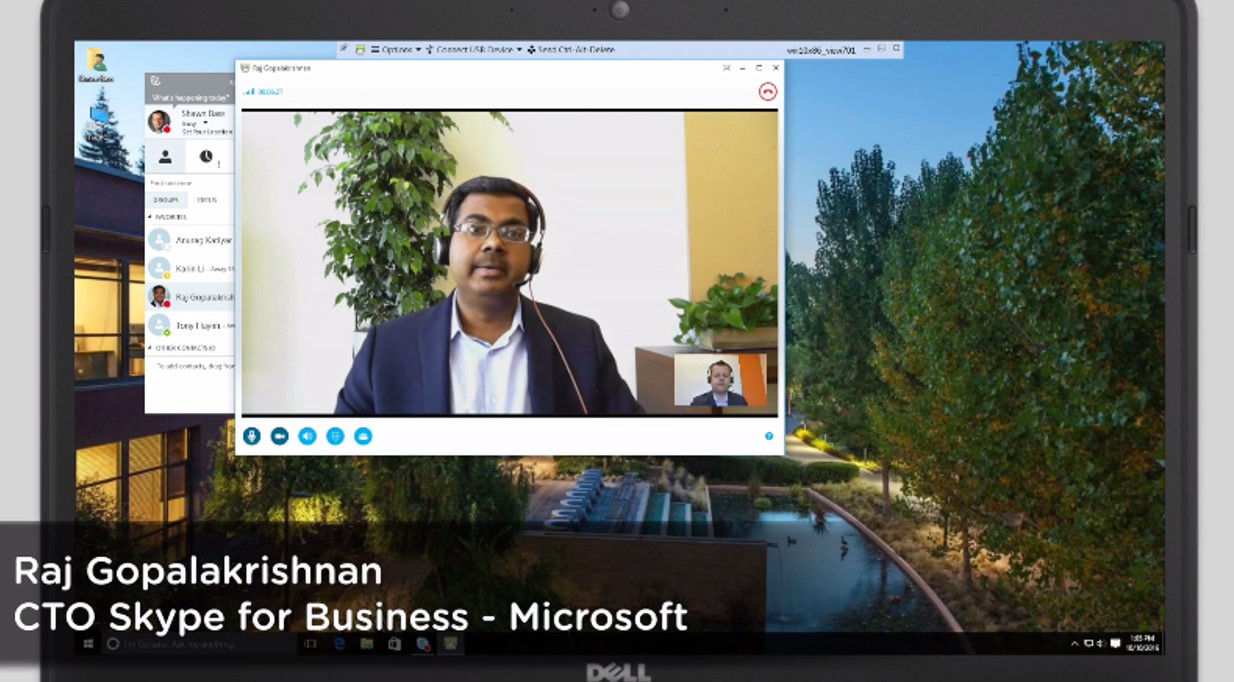Click Skype for Business taskbar icon

(x=423, y=644)
